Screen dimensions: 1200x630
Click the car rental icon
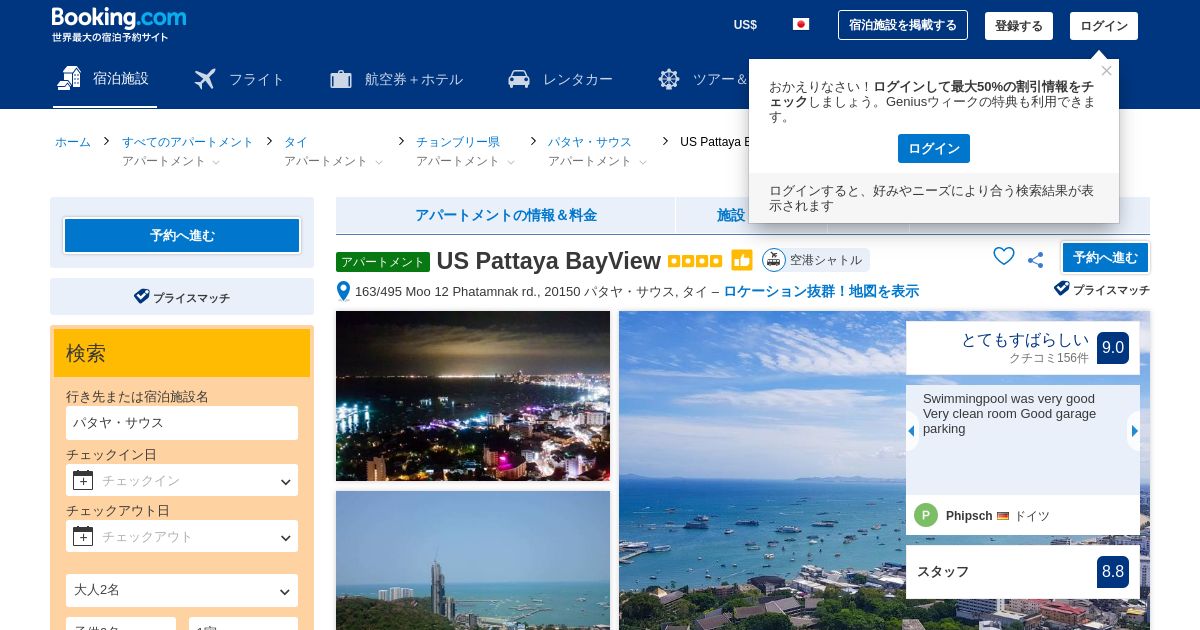point(518,79)
